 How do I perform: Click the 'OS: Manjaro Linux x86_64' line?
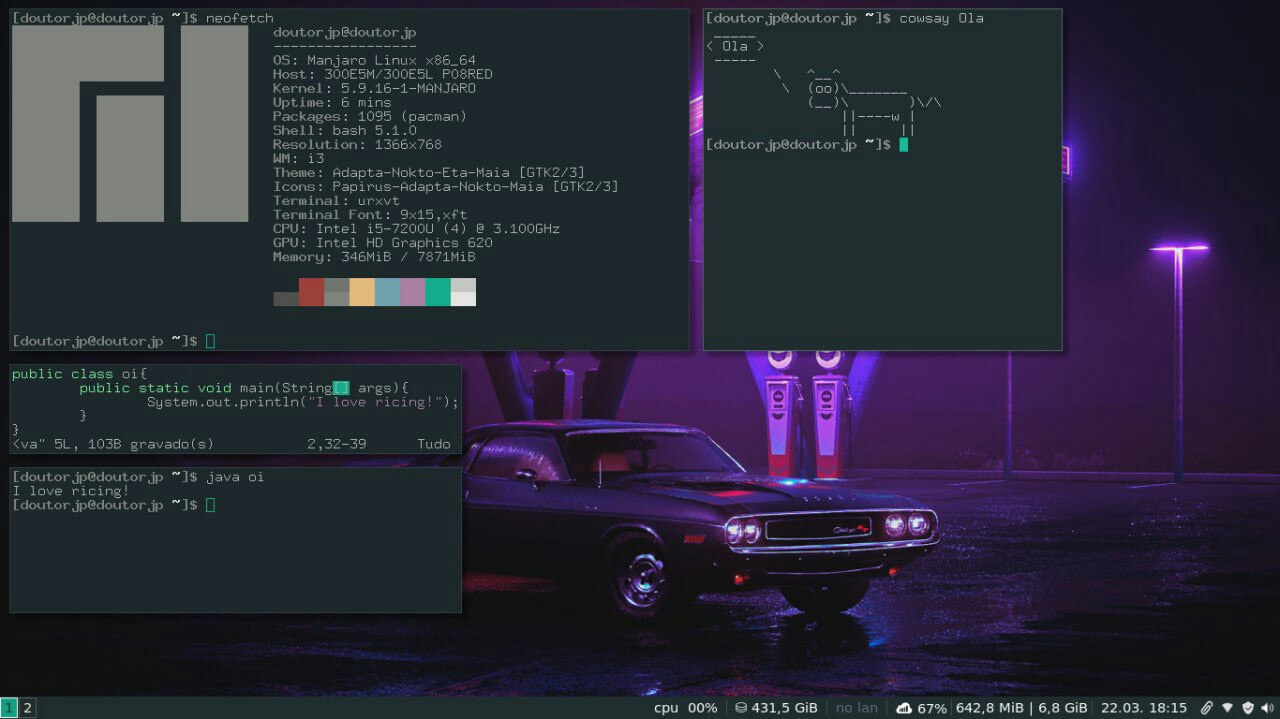click(x=374, y=60)
